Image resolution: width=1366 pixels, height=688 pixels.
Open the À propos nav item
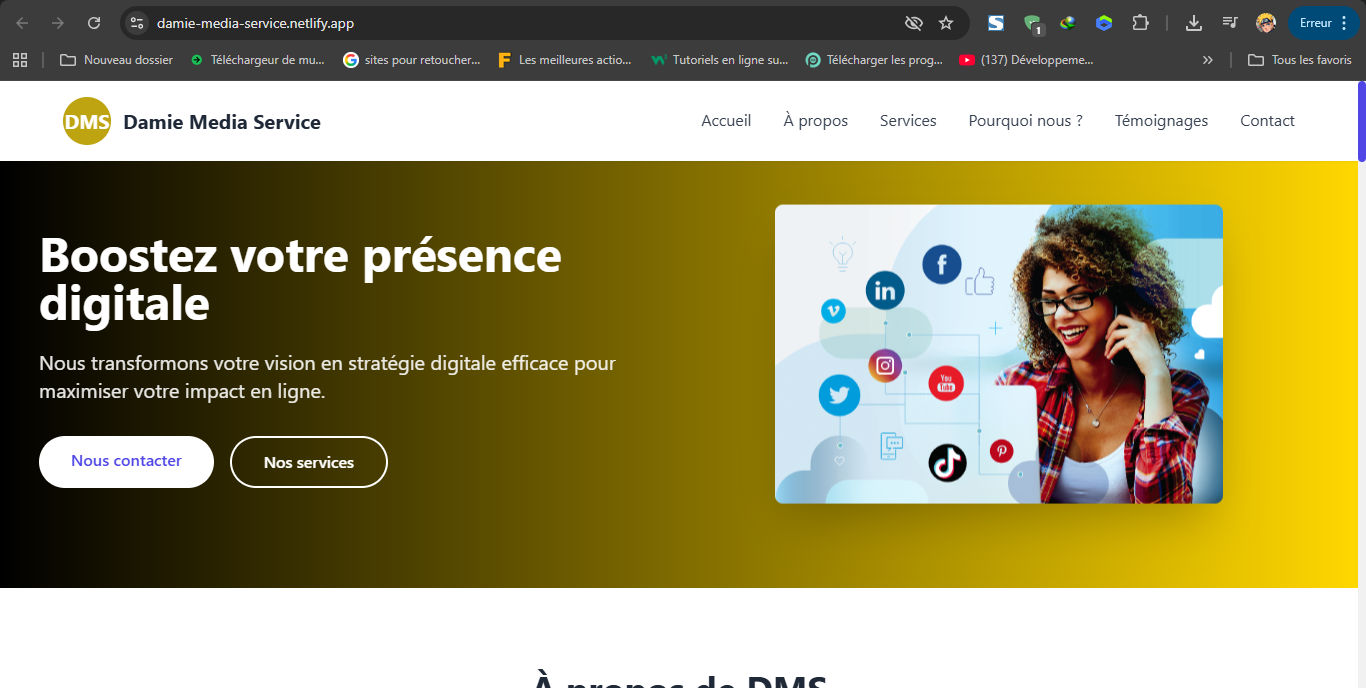[815, 121]
